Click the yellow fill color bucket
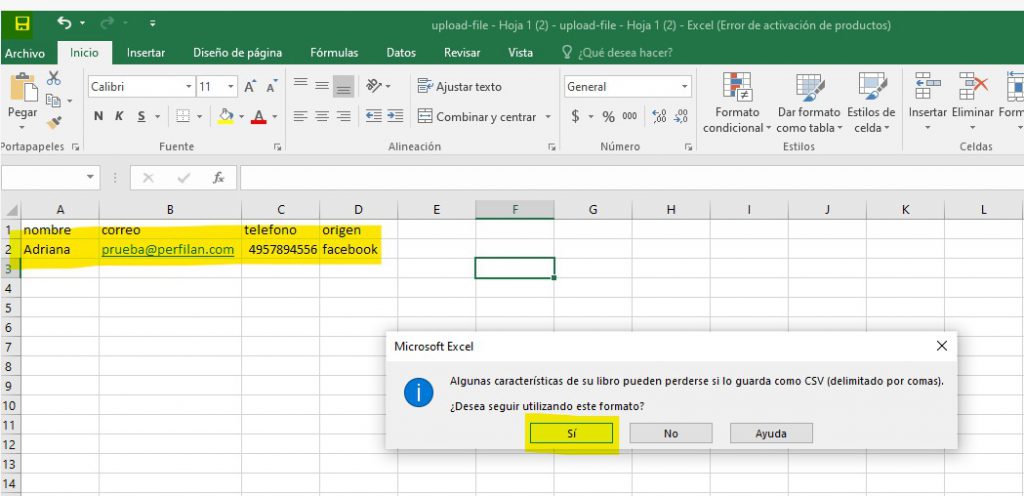This screenshot has width=1024, height=496. click(225, 117)
